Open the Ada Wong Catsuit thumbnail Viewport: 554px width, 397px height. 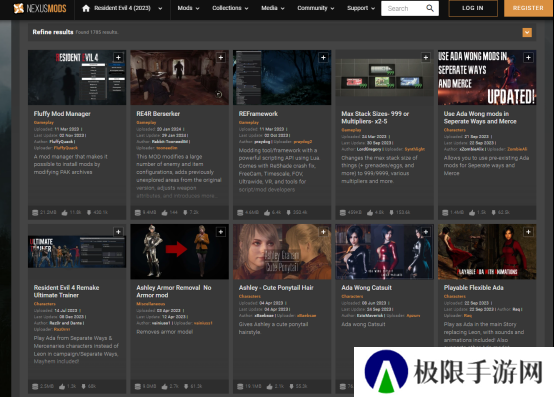384,251
